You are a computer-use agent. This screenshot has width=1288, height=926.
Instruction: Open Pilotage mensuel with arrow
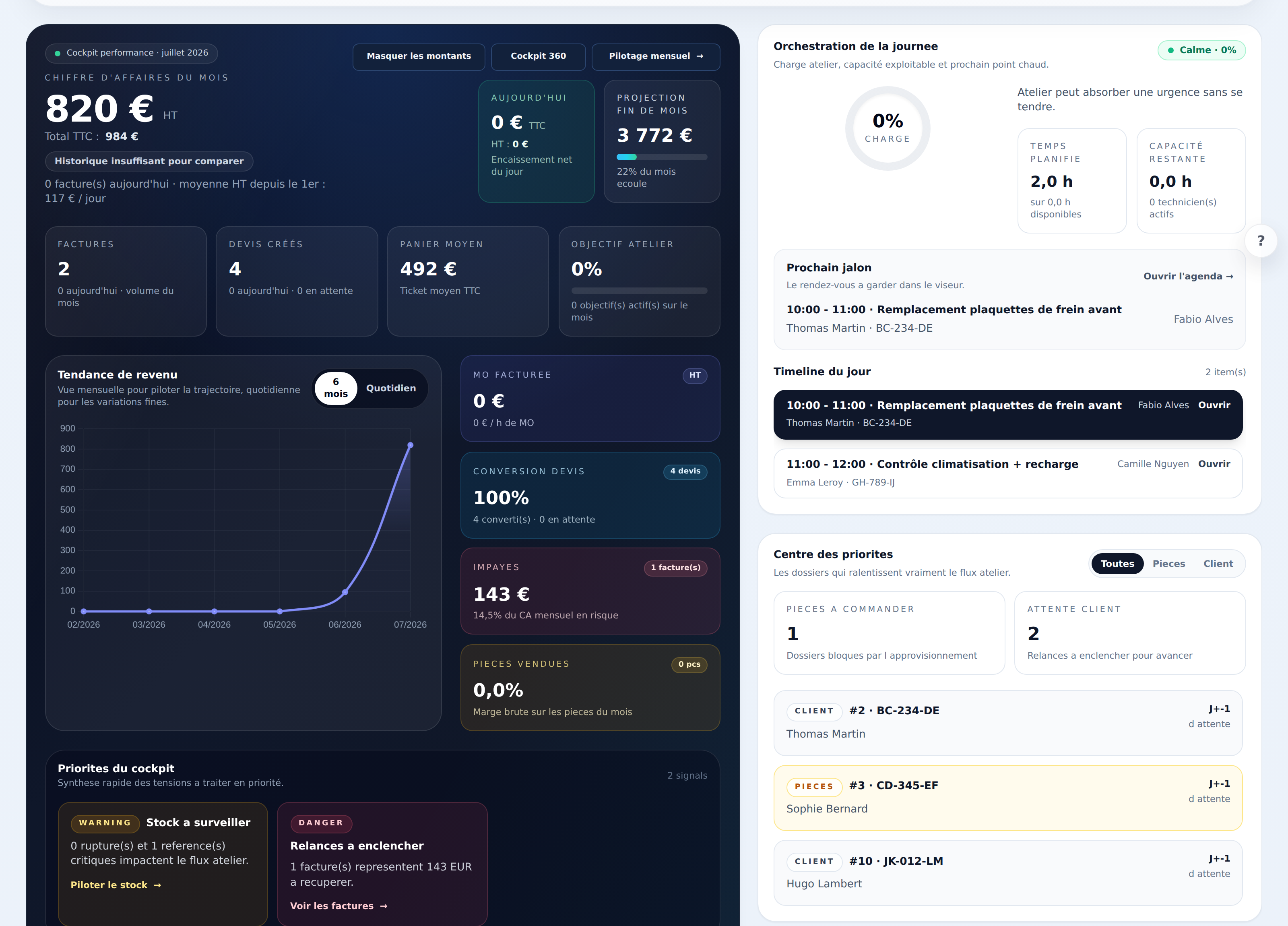[x=655, y=56]
